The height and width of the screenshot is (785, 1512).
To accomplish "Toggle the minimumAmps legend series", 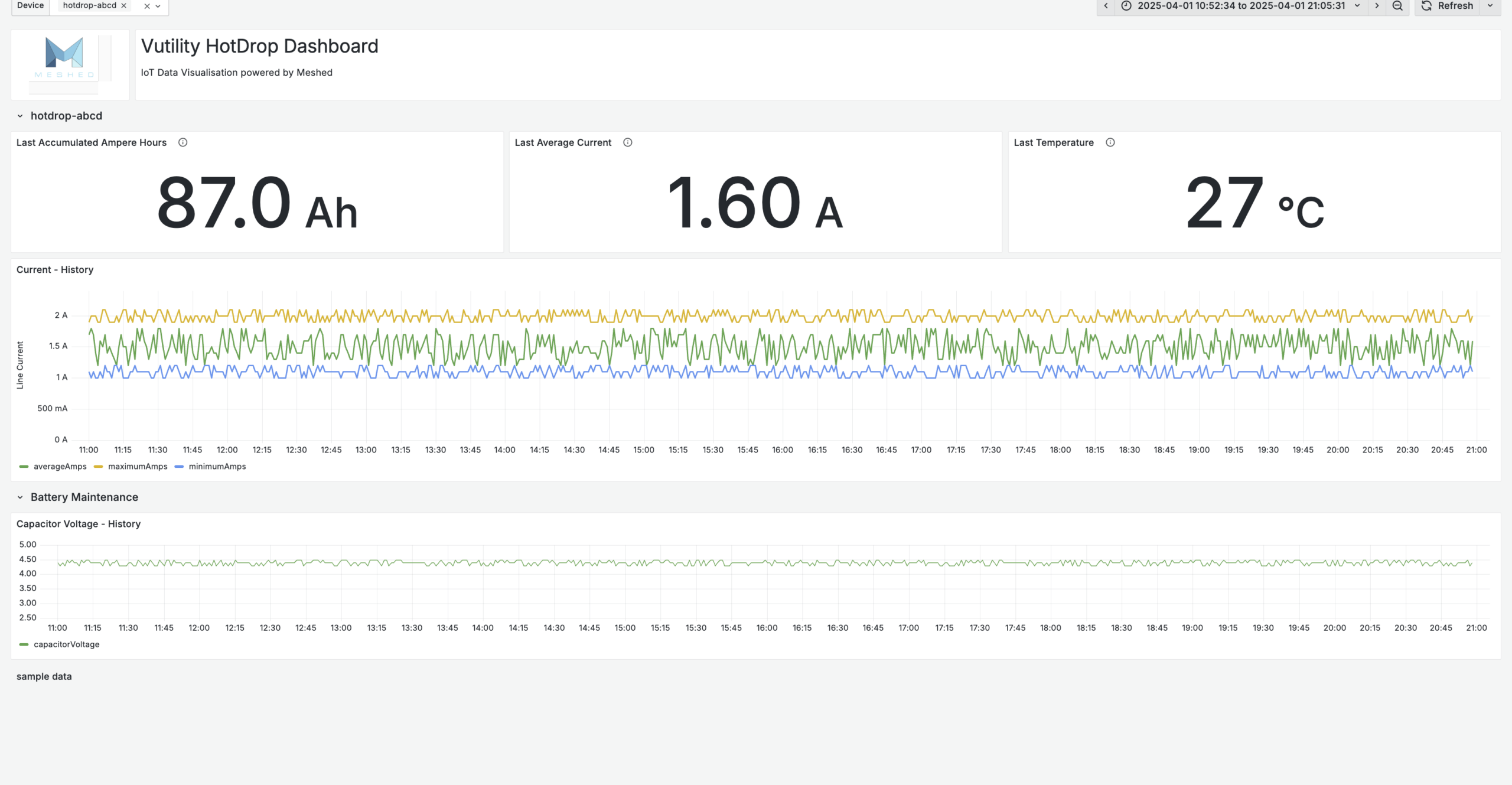I will click(x=217, y=467).
